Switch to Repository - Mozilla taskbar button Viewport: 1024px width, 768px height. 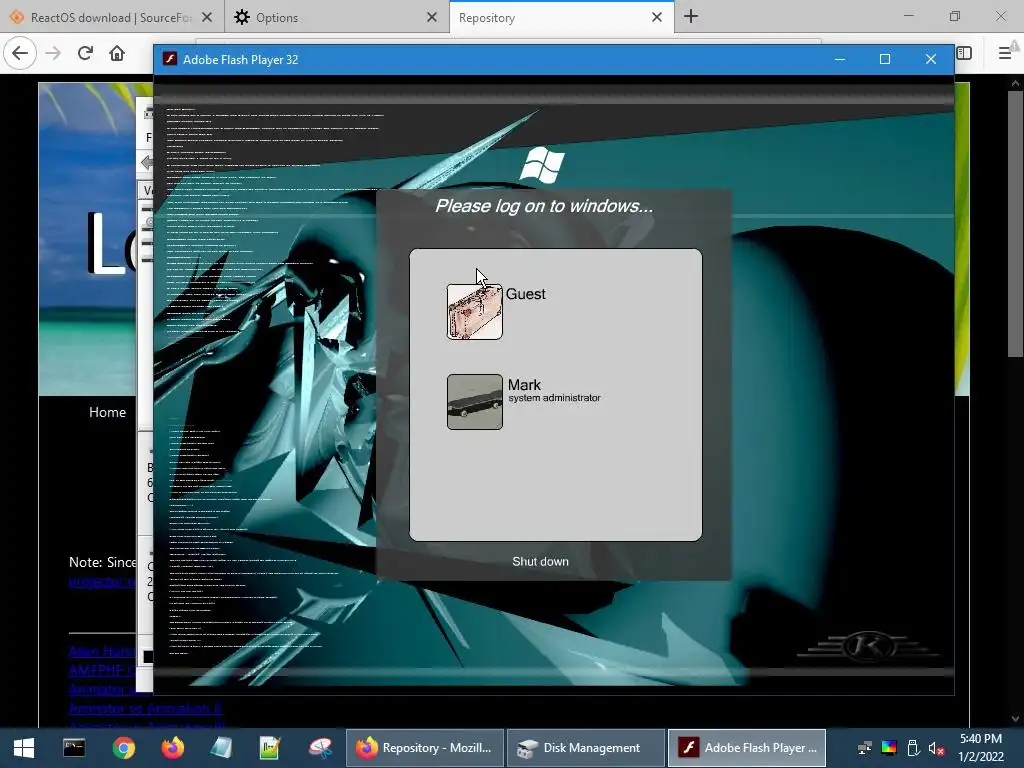[425, 748]
